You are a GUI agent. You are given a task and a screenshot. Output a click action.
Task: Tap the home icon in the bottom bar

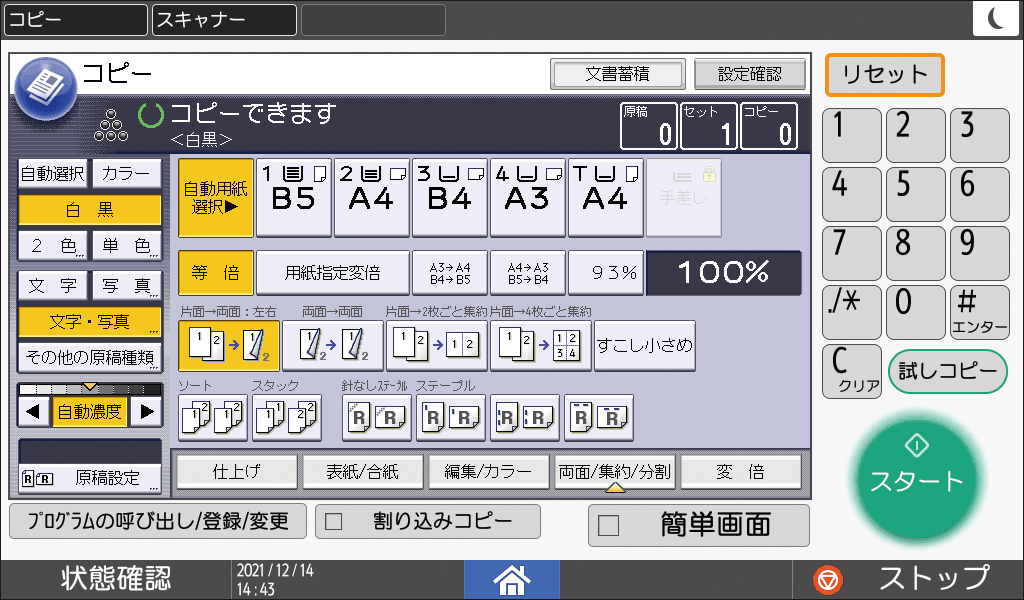[511, 578]
